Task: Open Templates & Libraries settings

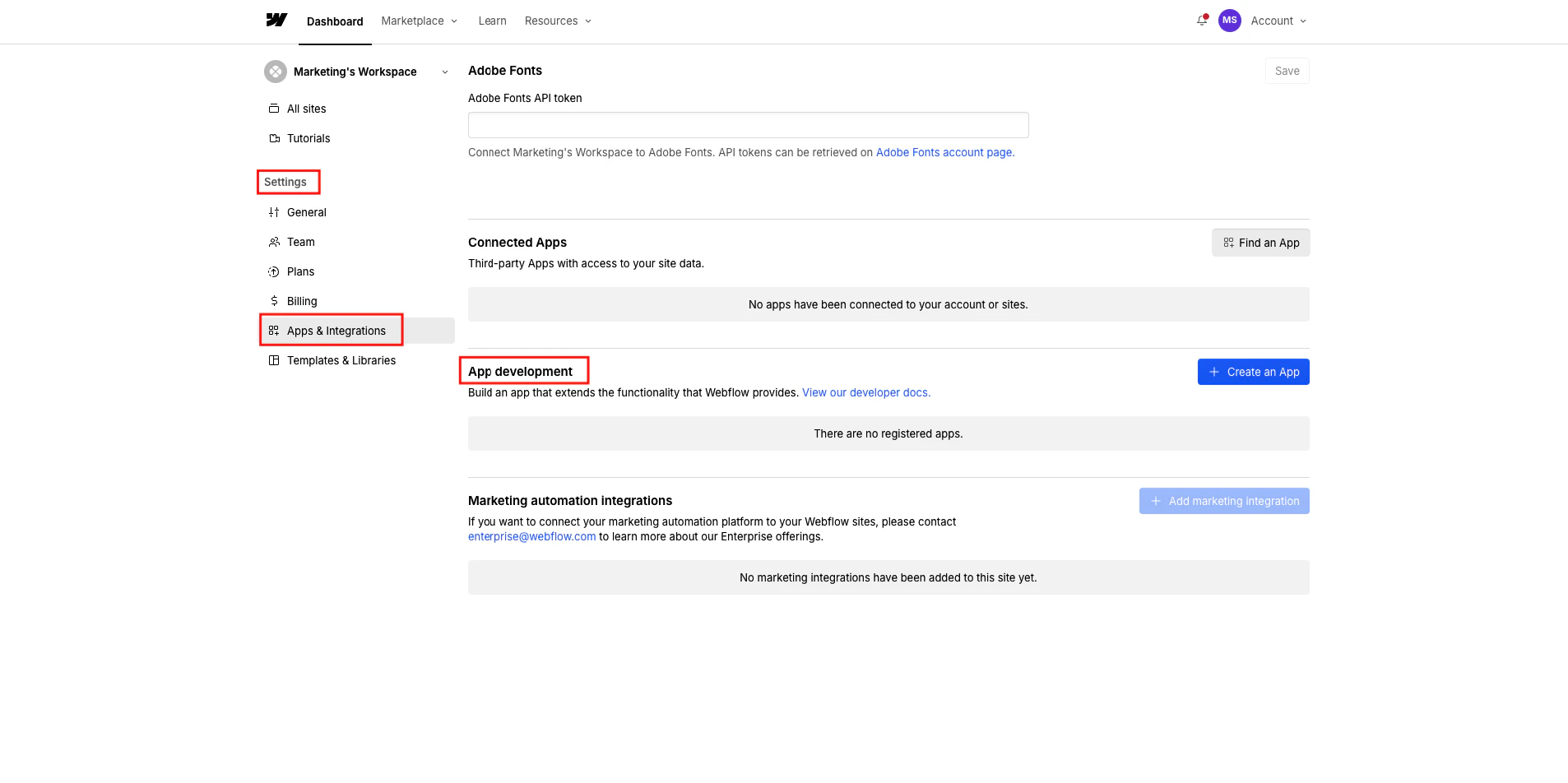Action: (341, 360)
